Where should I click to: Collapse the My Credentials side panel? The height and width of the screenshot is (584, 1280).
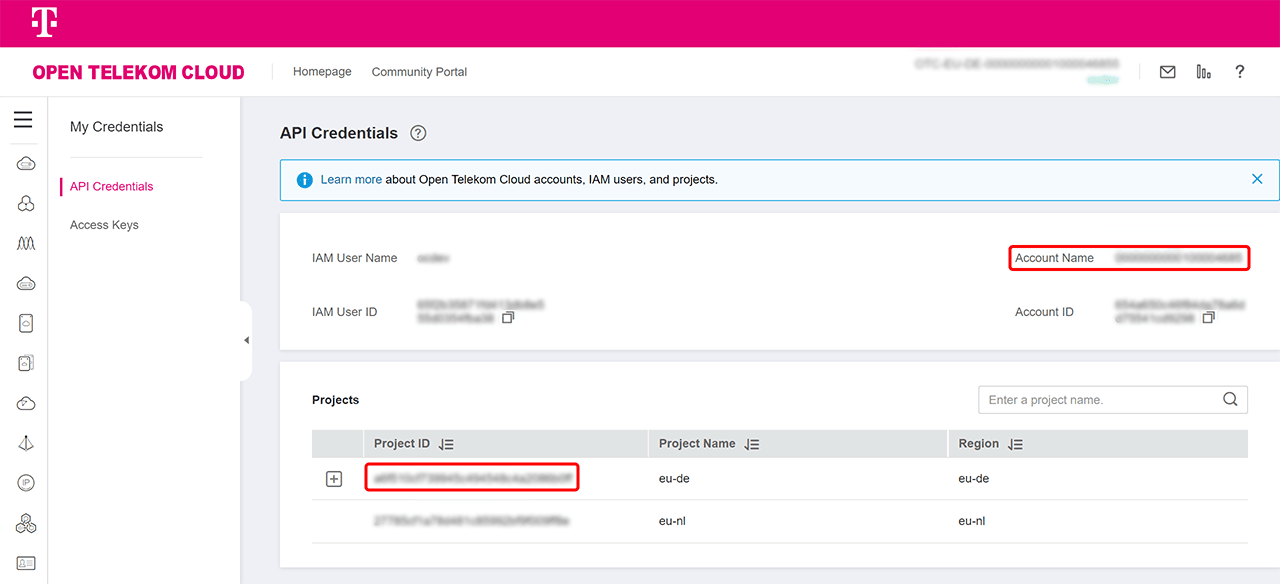[246, 341]
